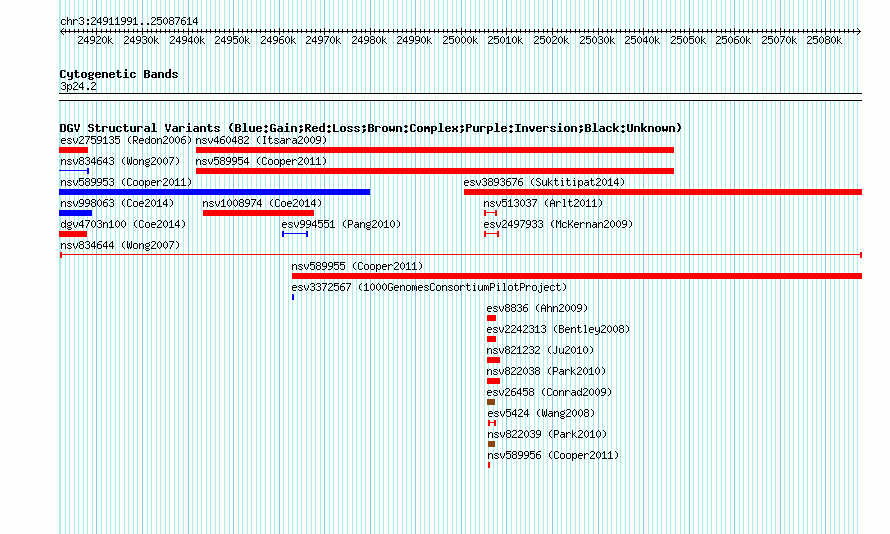Click the chr3:24911991..25087614 coordinate label
This screenshot has width=890, height=534.
coord(129,21)
